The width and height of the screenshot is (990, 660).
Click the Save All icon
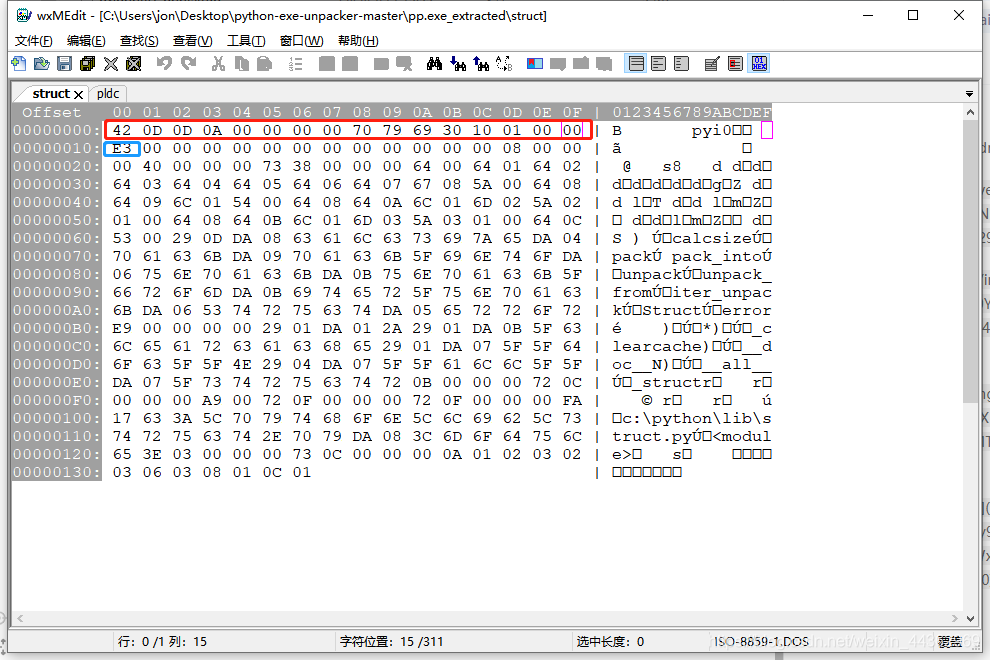point(87,63)
